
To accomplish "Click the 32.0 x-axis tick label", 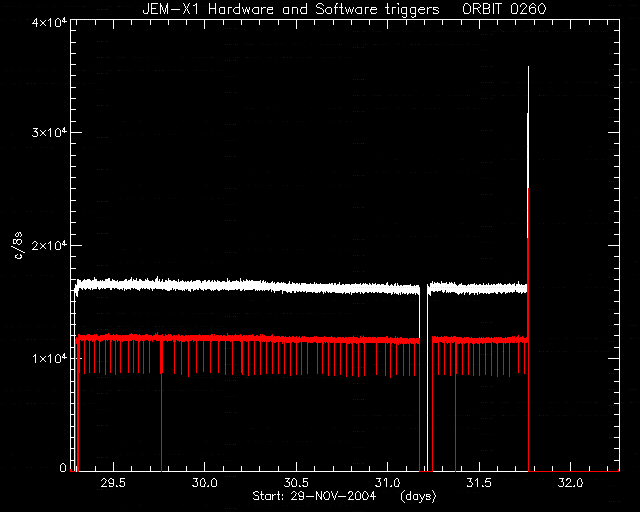I will point(570,483).
